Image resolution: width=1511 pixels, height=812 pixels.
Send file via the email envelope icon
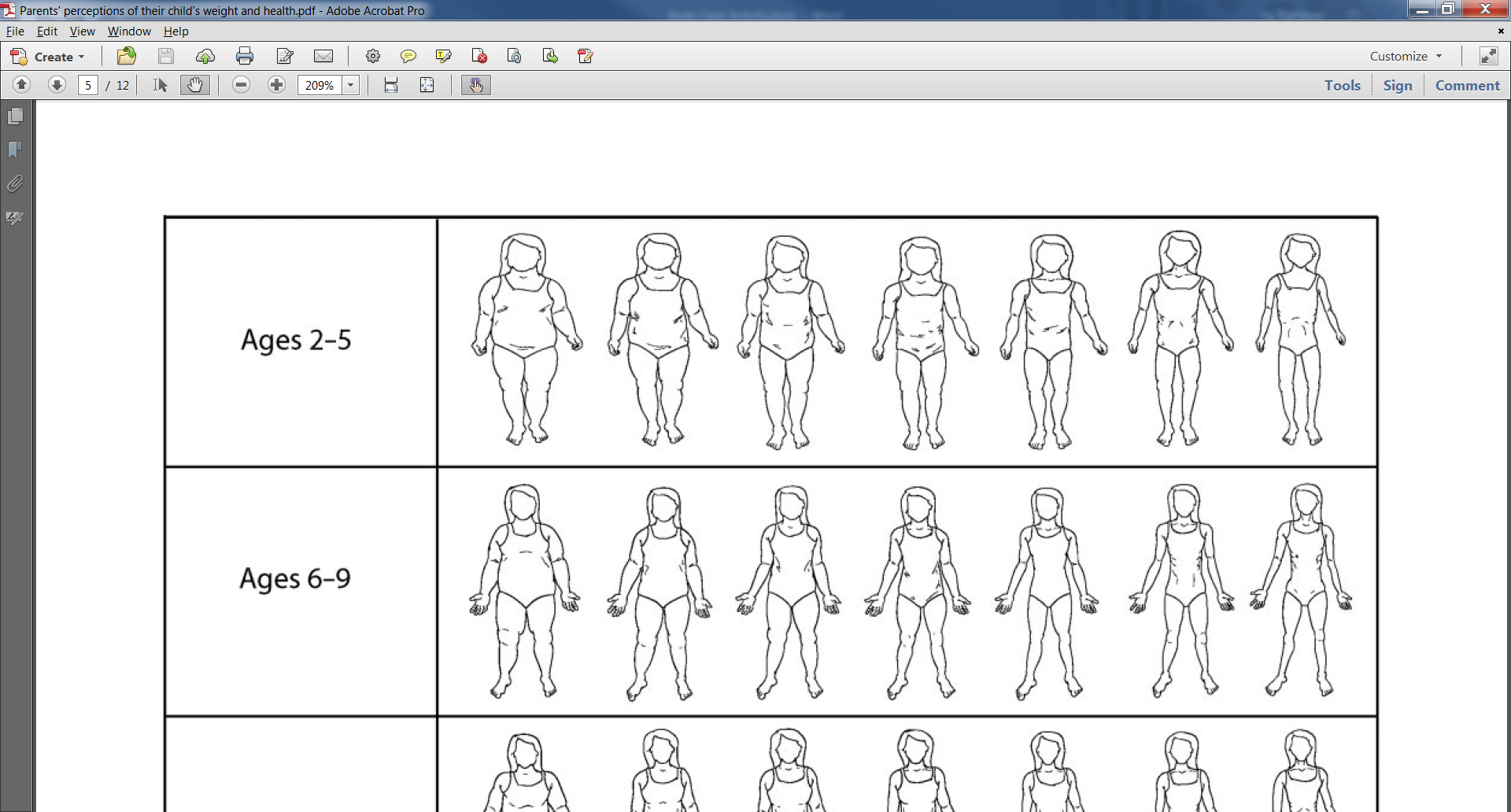323,57
